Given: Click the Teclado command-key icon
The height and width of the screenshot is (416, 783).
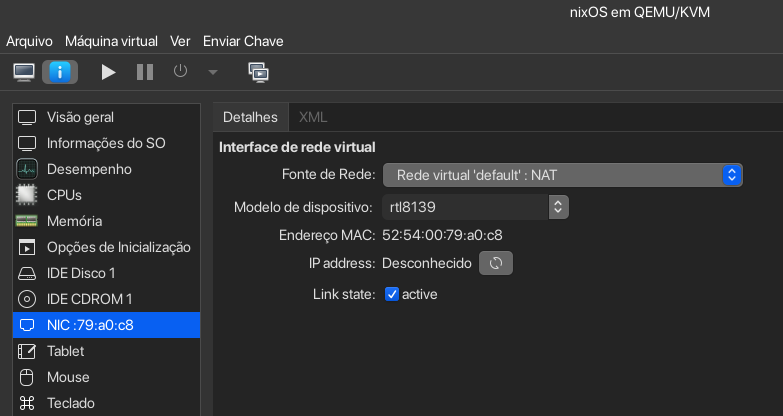Looking at the screenshot, I should [27, 403].
